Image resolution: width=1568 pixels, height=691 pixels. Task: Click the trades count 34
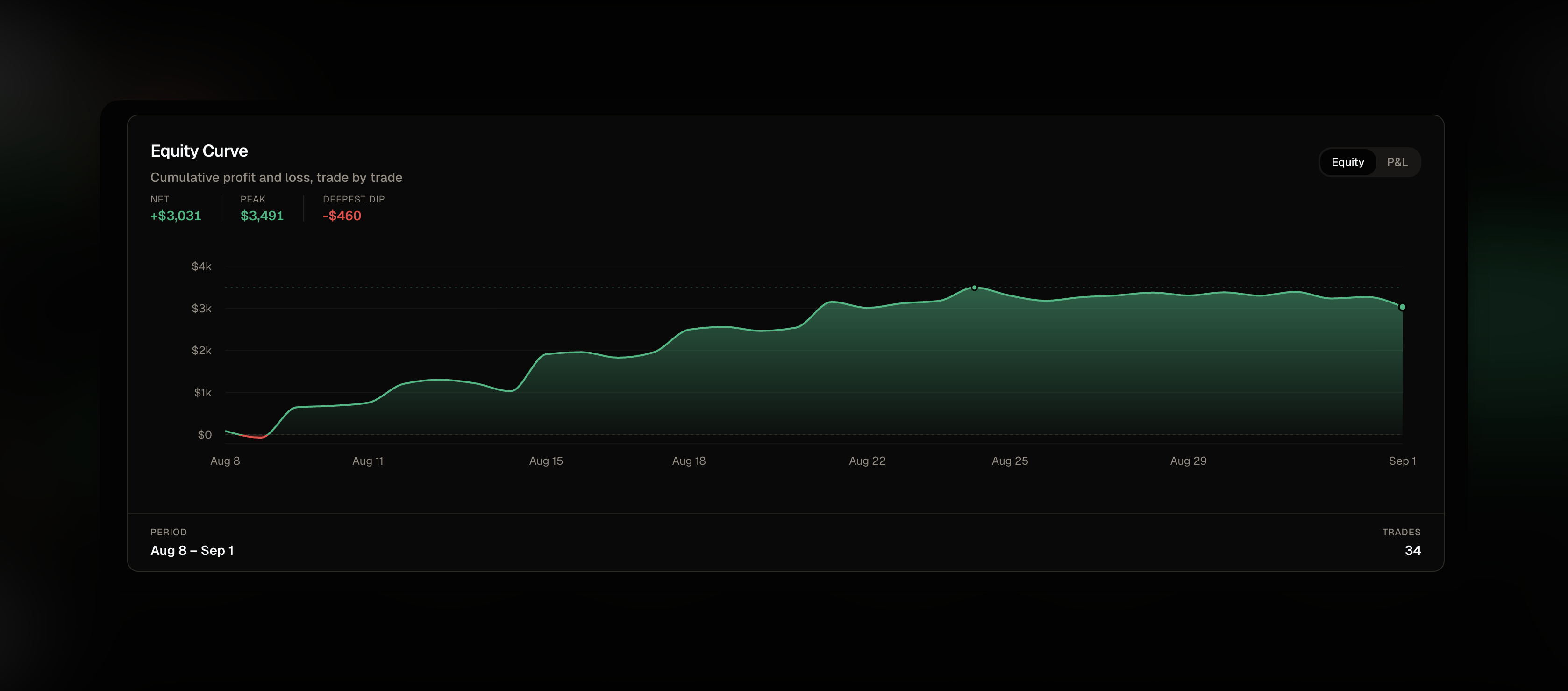pos(1413,551)
